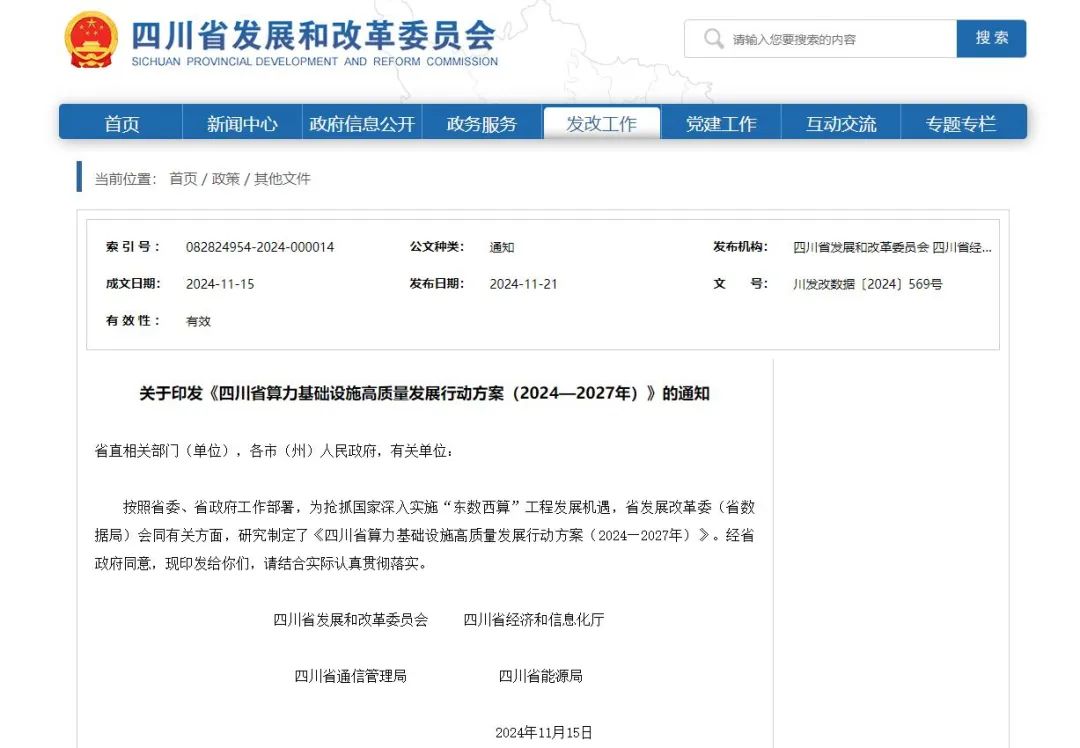The width and height of the screenshot is (1080, 748).
Task: Click signature 四川省能源局
Action: coord(541,676)
